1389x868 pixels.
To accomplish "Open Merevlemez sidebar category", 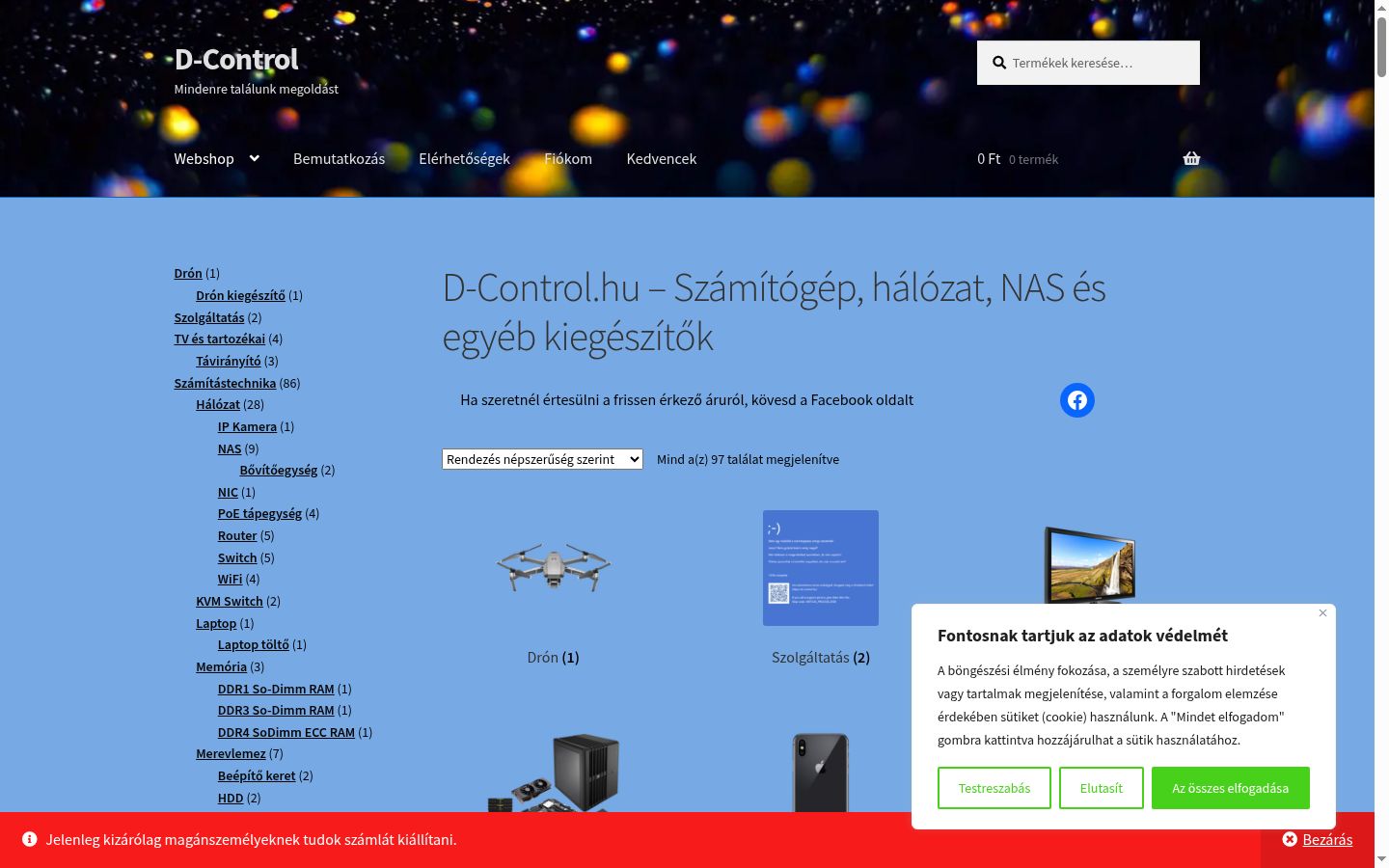I will pos(231,754).
